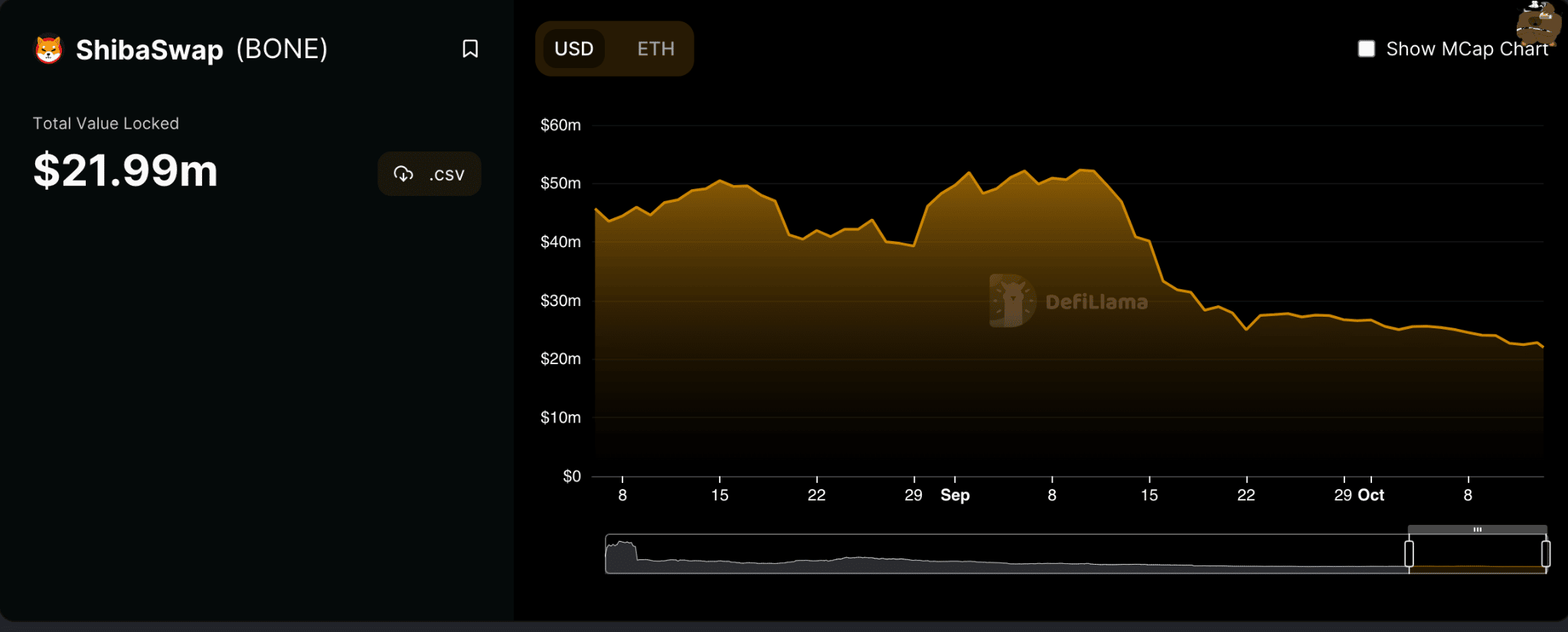The height and width of the screenshot is (632, 1568).
Task: Download data via the .csv label
Action: 447,174
